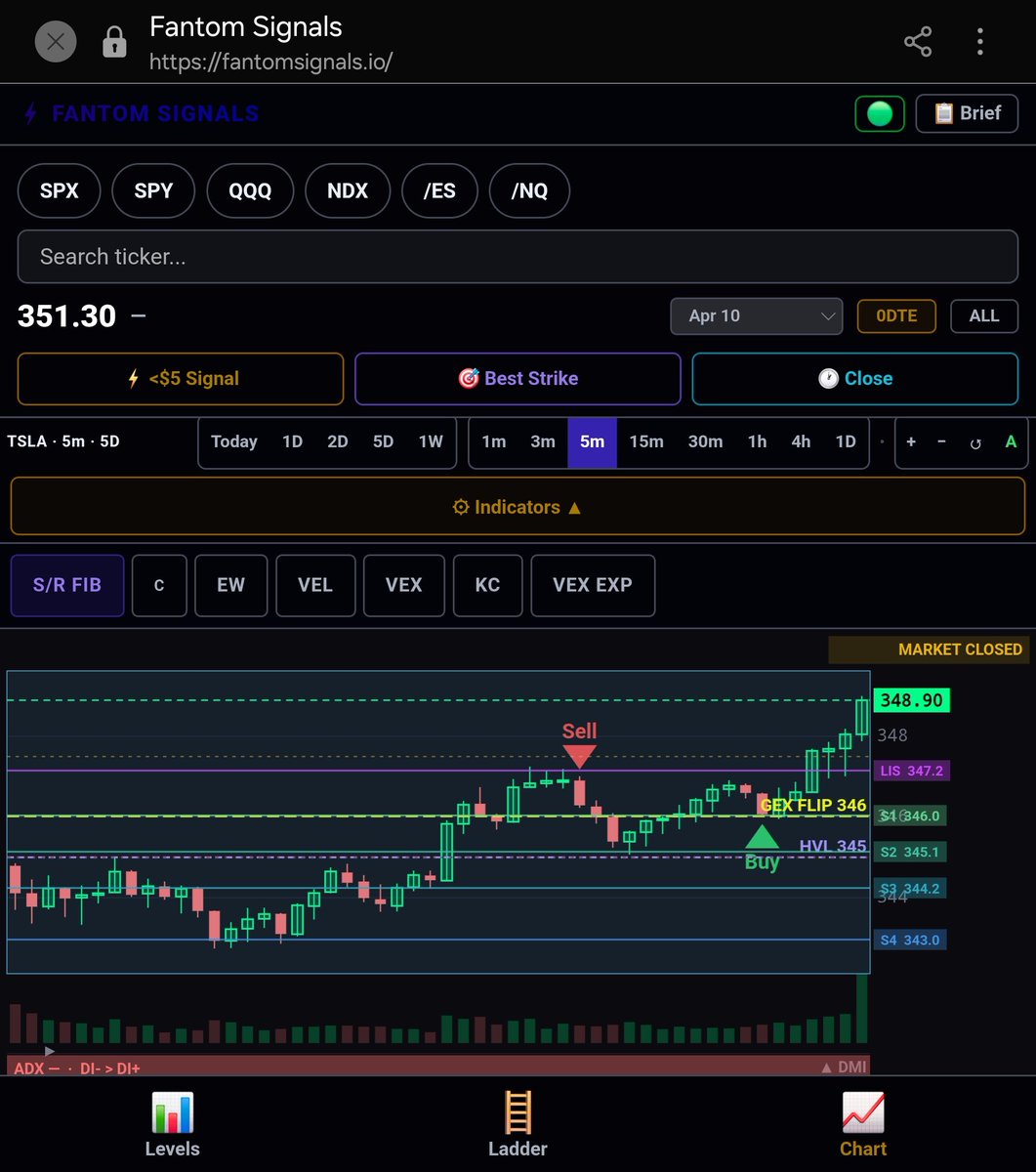Screen dimensions: 1036x1172
Task: Click the TSLA · 5m · 5D label
Action: [62, 441]
